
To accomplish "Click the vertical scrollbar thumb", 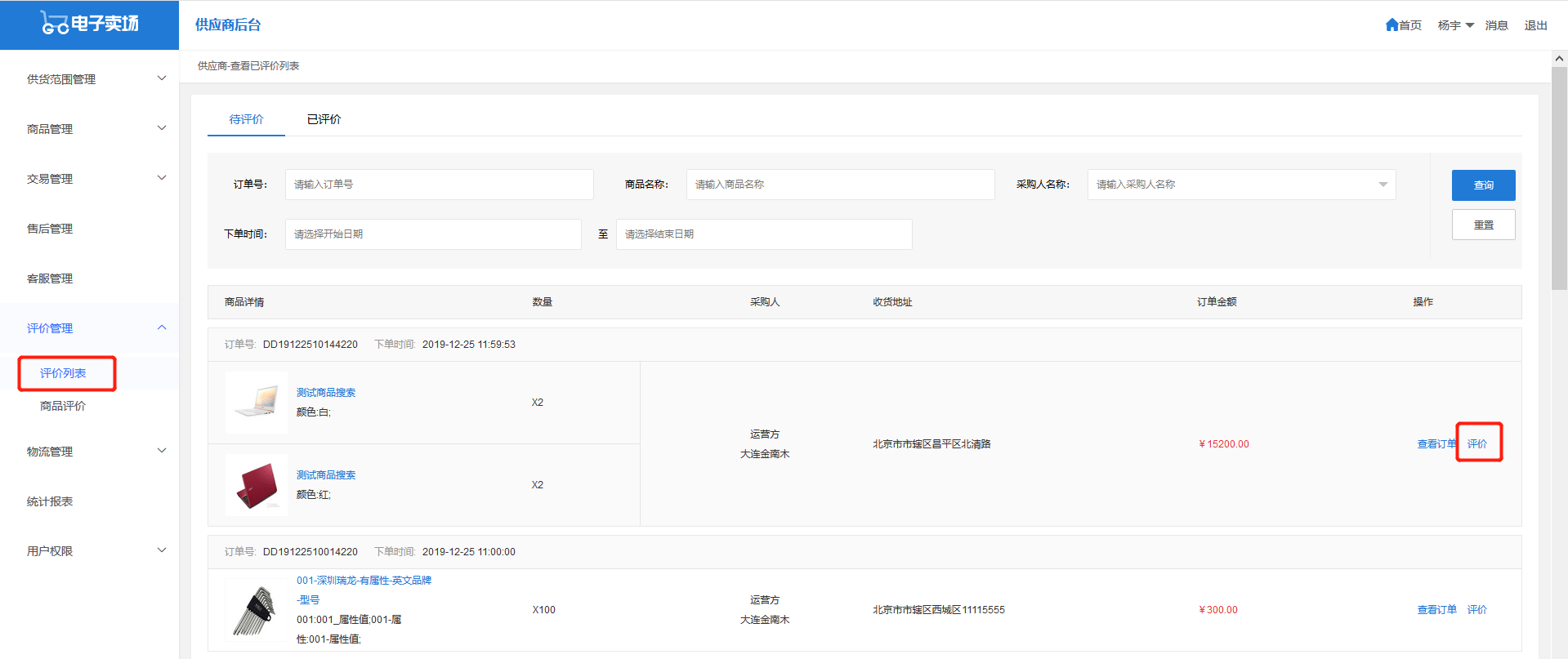I will [1559, 178].
